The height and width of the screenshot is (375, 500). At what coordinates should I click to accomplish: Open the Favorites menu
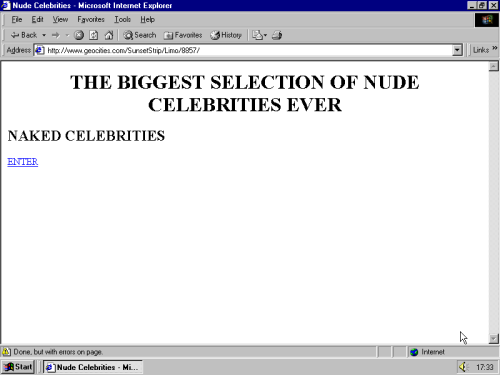pos(91,20)
